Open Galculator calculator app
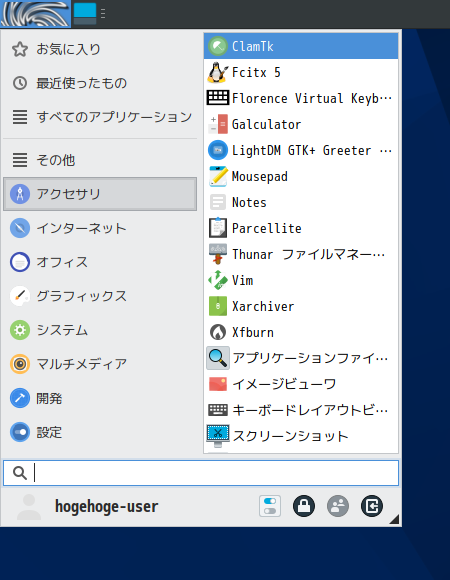Screen dimensions: 450x580 pyautogui.click(x=301, y=124)
